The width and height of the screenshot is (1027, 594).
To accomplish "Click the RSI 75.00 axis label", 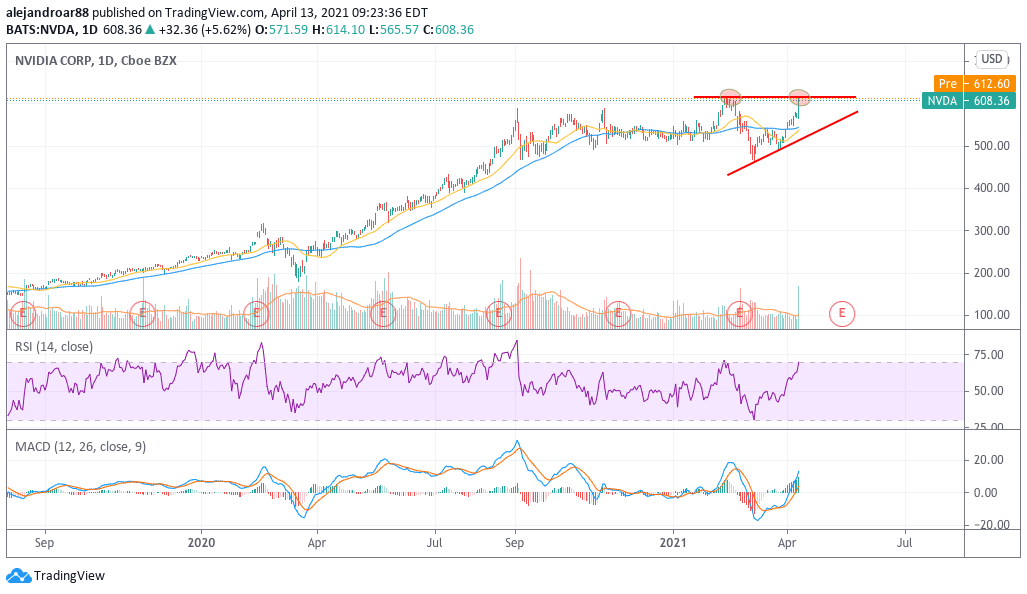I will [989, 355].
